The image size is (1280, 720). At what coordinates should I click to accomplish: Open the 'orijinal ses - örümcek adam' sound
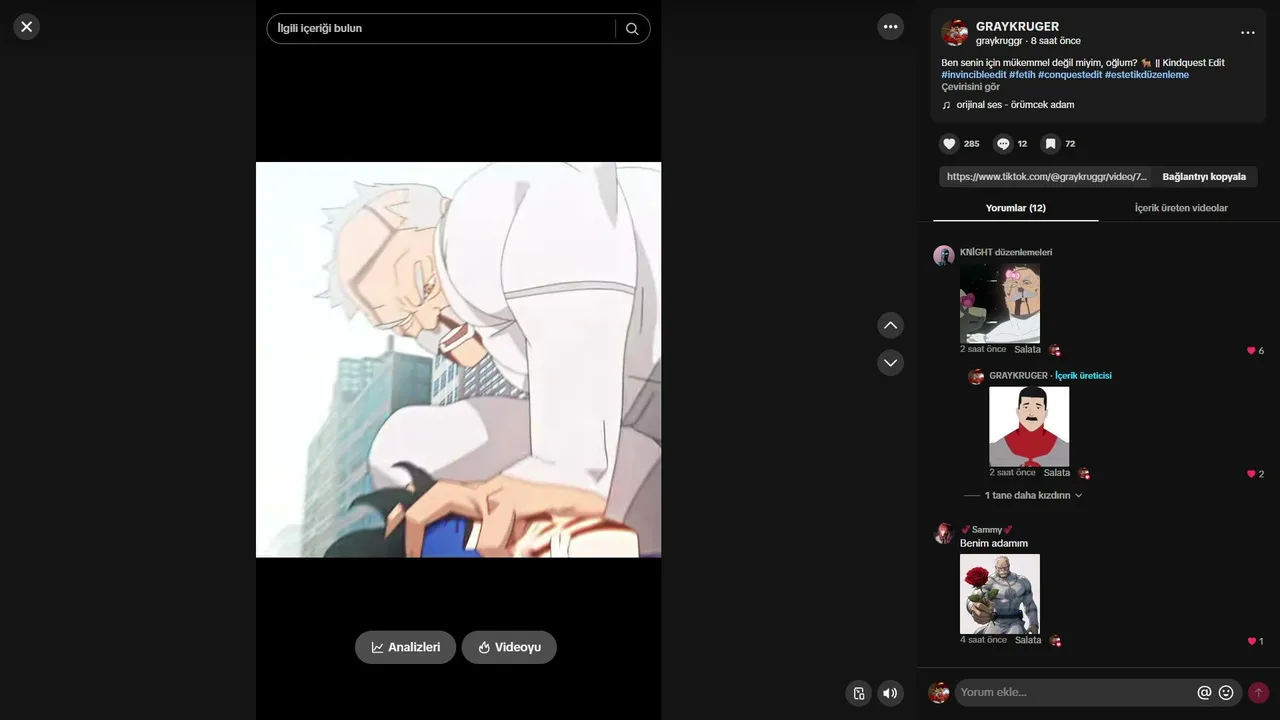[1015, 105]
